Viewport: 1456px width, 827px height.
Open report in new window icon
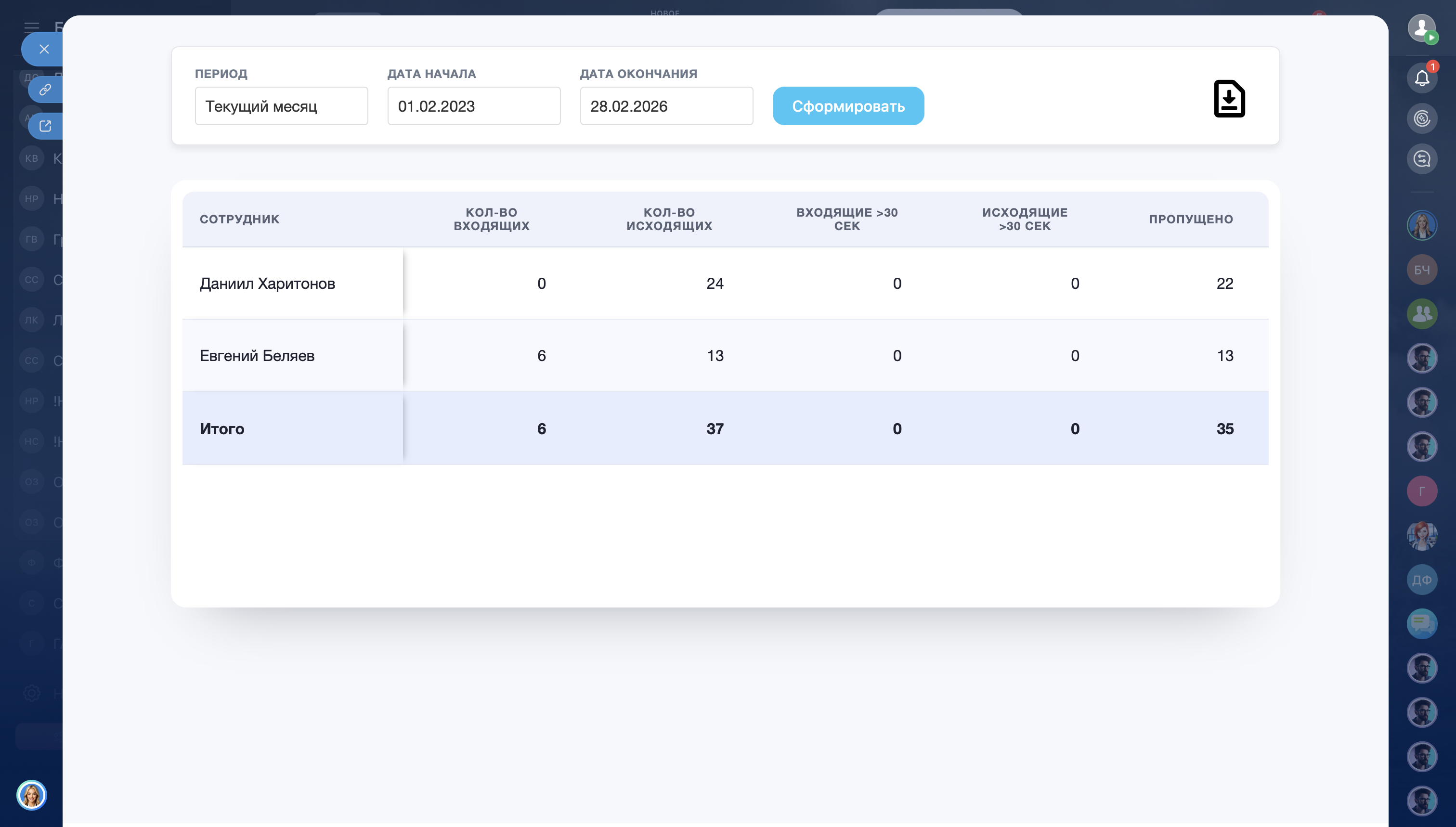pos(45,126)
